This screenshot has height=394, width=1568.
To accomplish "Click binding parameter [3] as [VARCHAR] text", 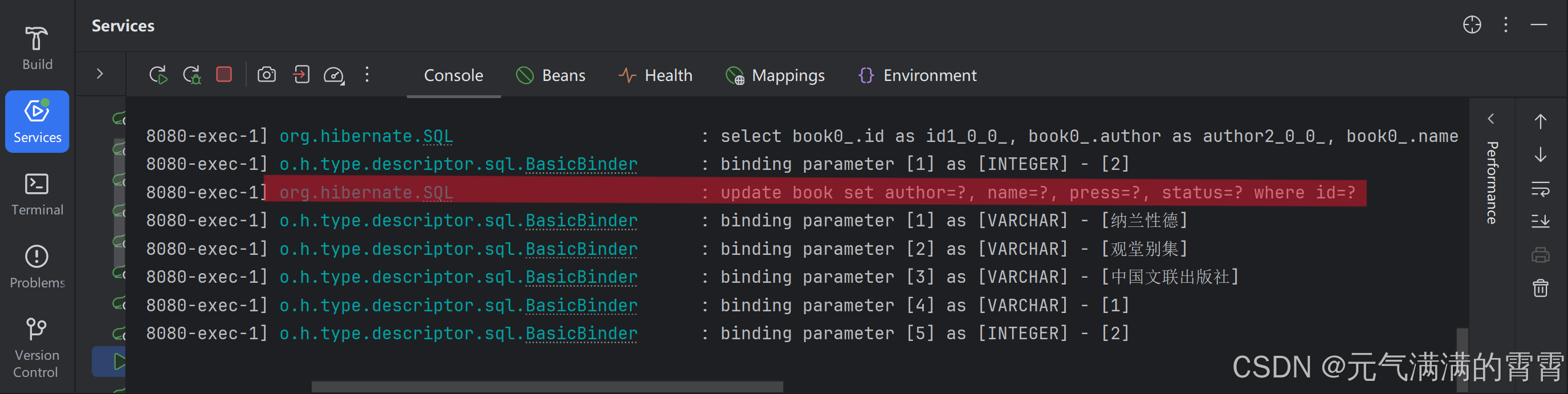I will click(894, 277).
